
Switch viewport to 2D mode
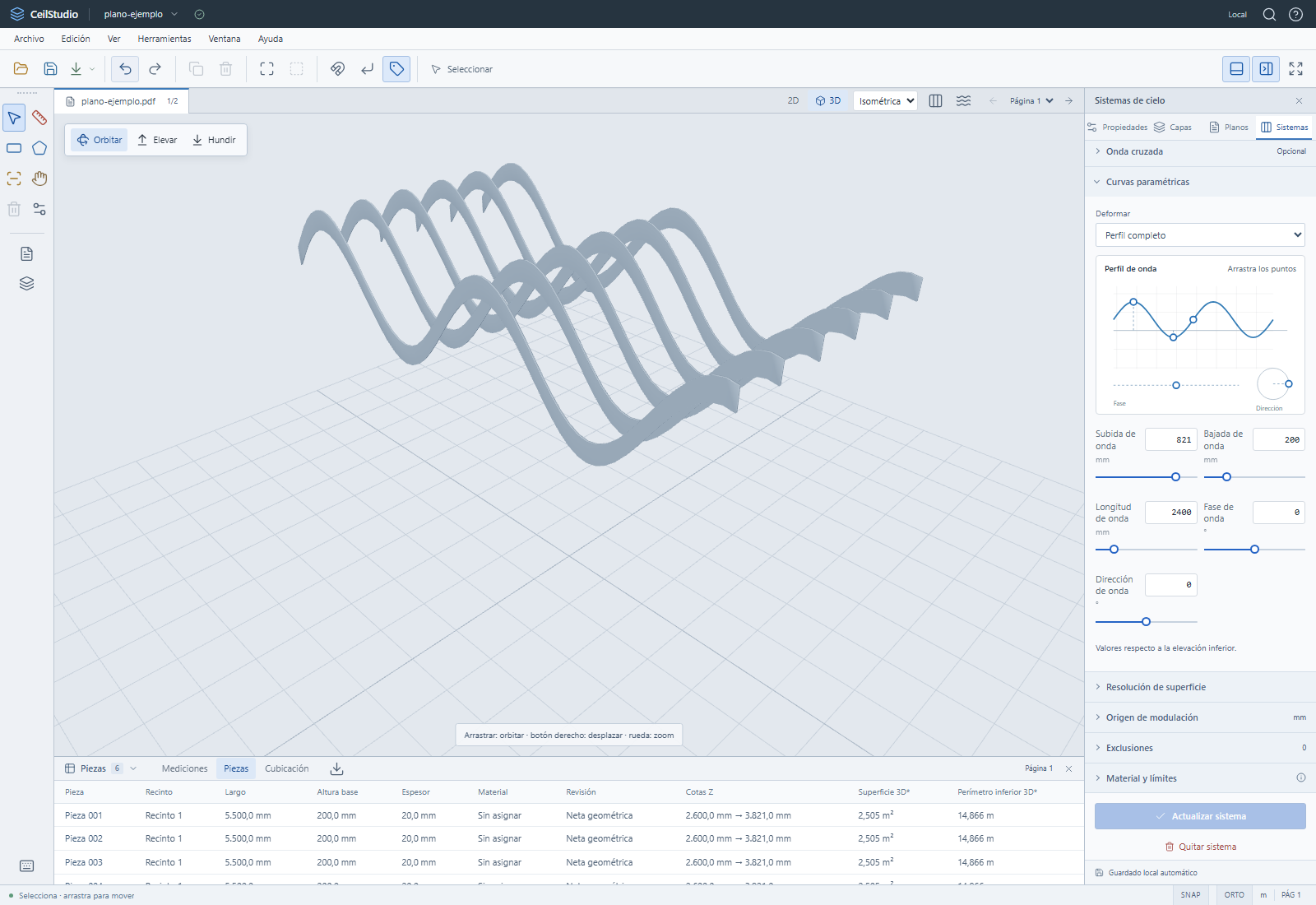tap(793, 101)
